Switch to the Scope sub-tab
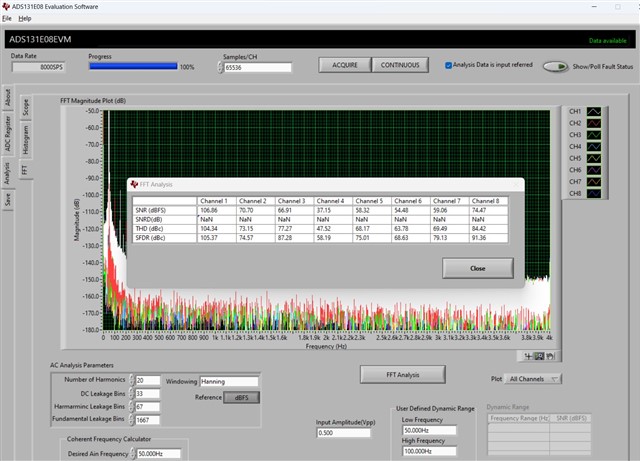Viewport: 640px width, 461px height. (26, 107)
